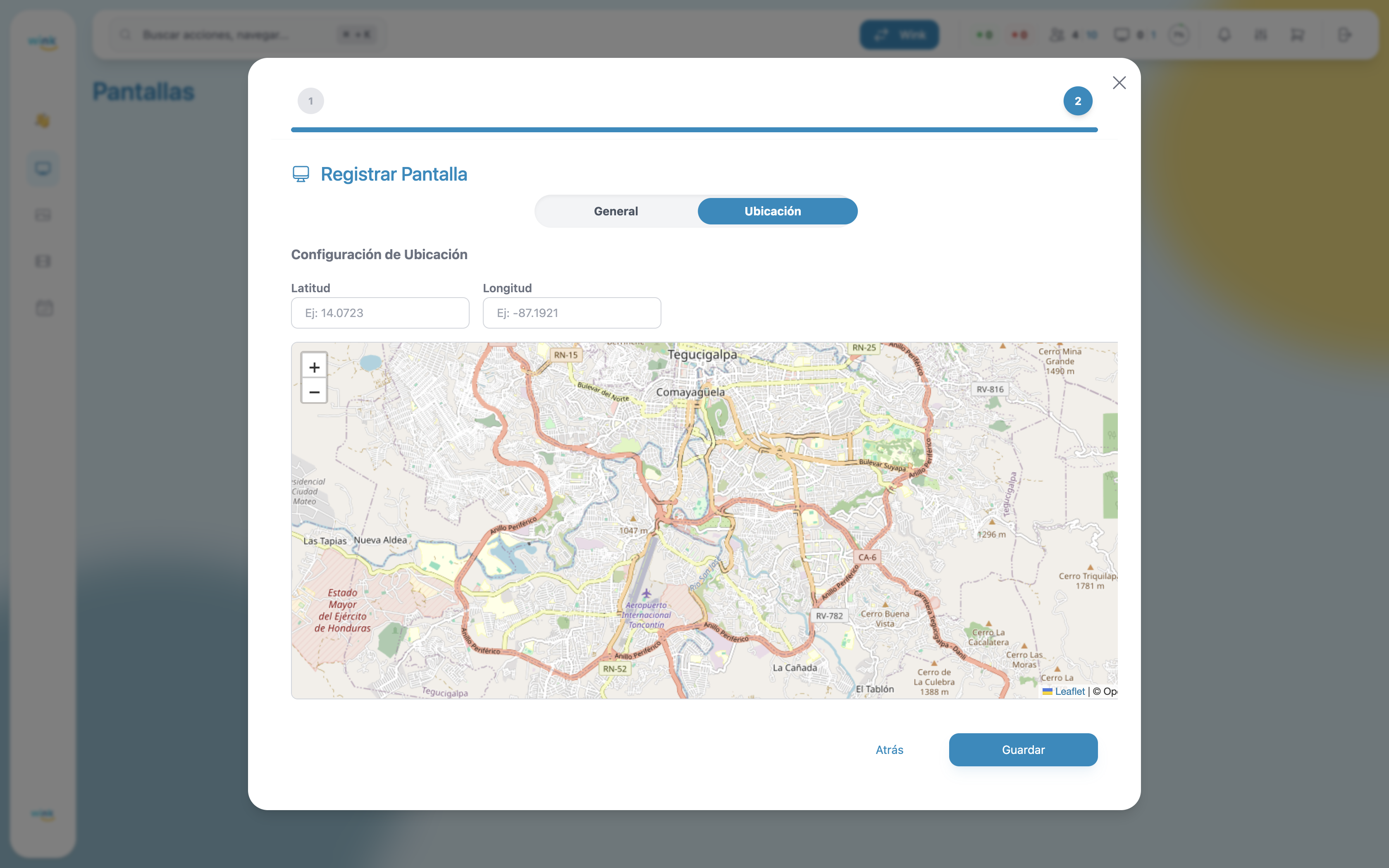Click the La Cañada map label
1389x868 pixels.
(795, 668)
